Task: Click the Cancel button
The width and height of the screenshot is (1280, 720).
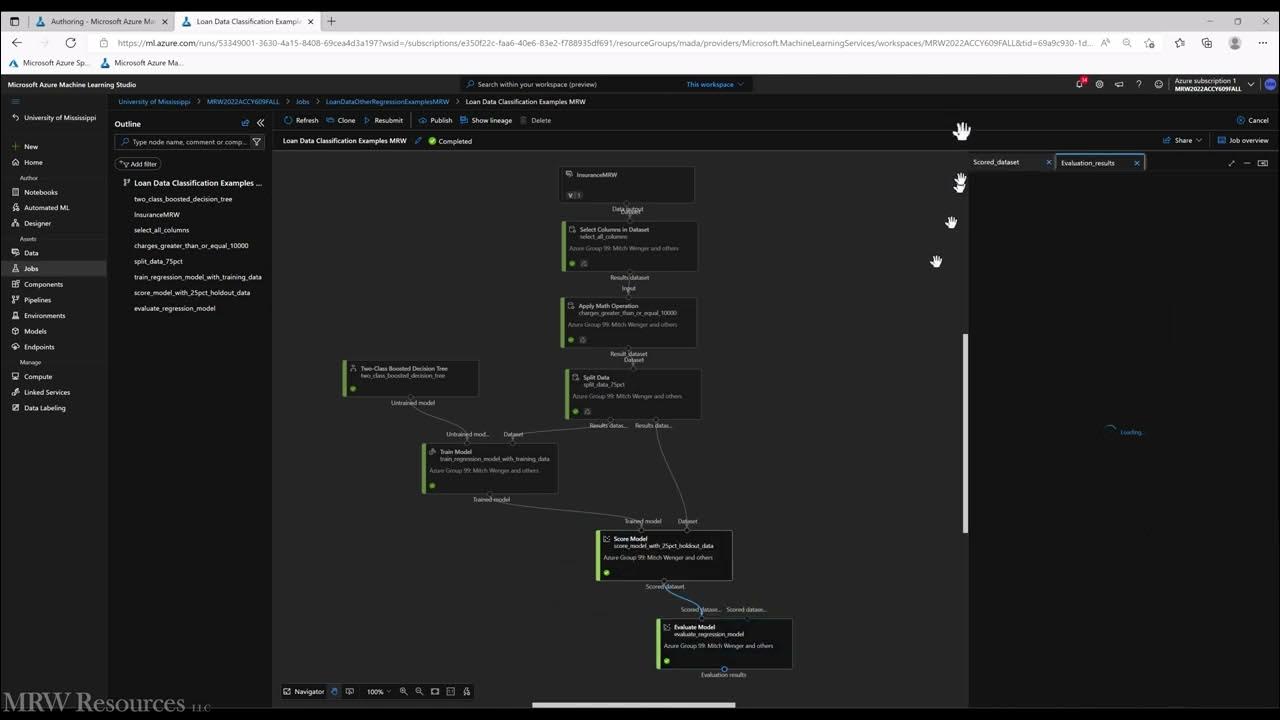Action: (x=1253, y=120)
